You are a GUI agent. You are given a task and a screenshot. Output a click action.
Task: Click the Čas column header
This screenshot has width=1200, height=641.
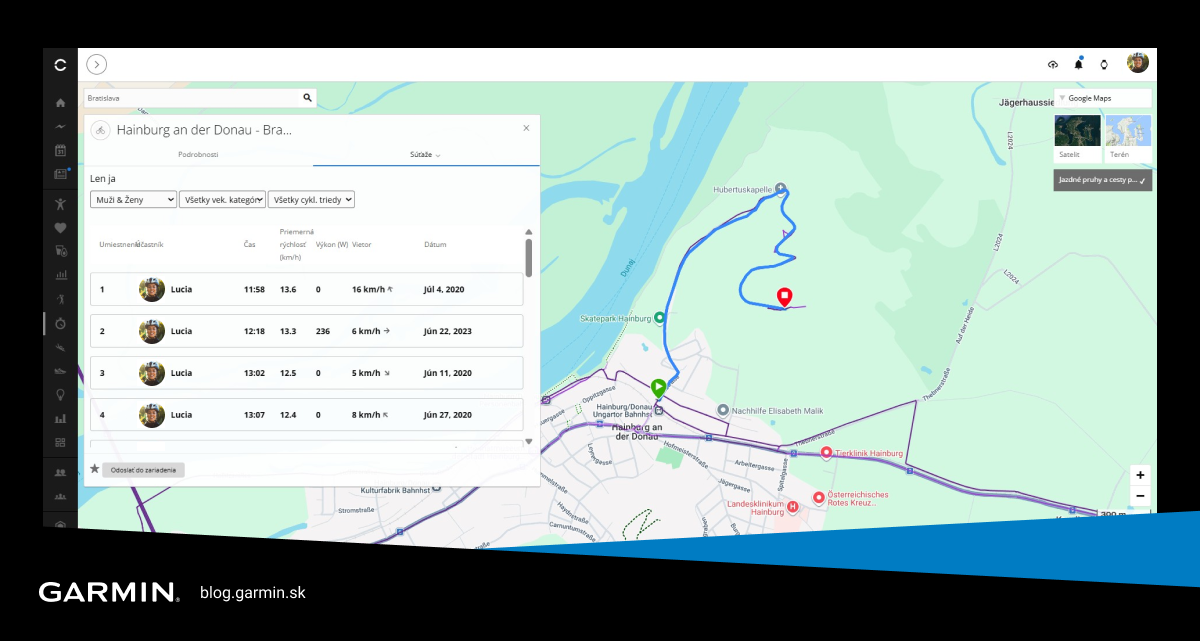[x=249, y=244]
